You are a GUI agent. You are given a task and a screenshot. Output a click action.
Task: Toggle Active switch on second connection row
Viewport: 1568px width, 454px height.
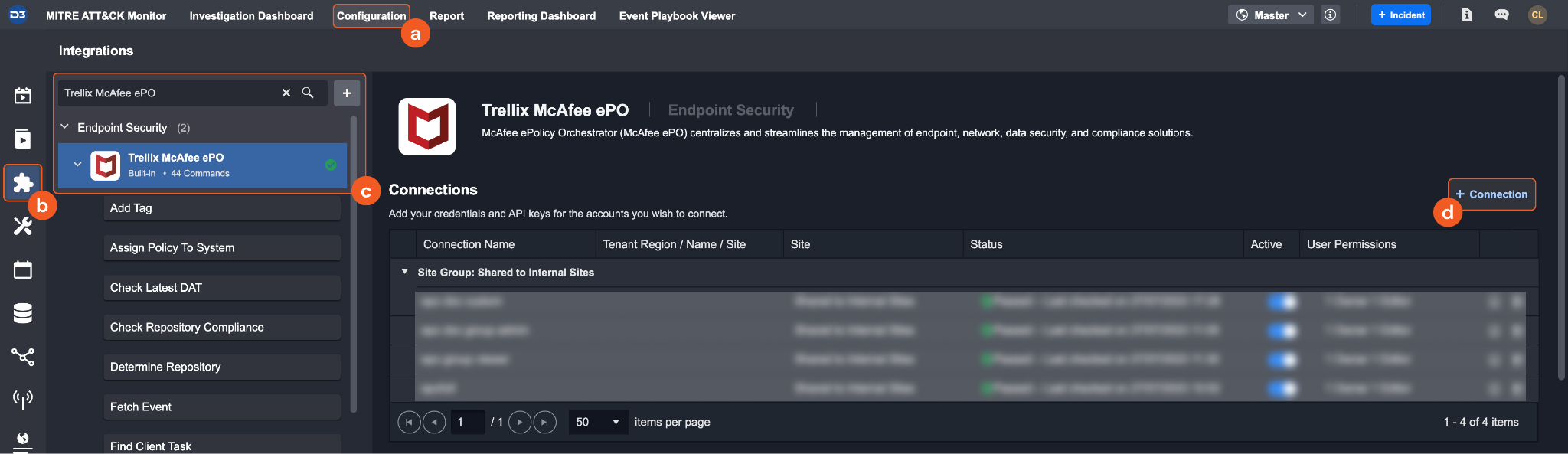pyautogui.click(x=1282, y=331)
